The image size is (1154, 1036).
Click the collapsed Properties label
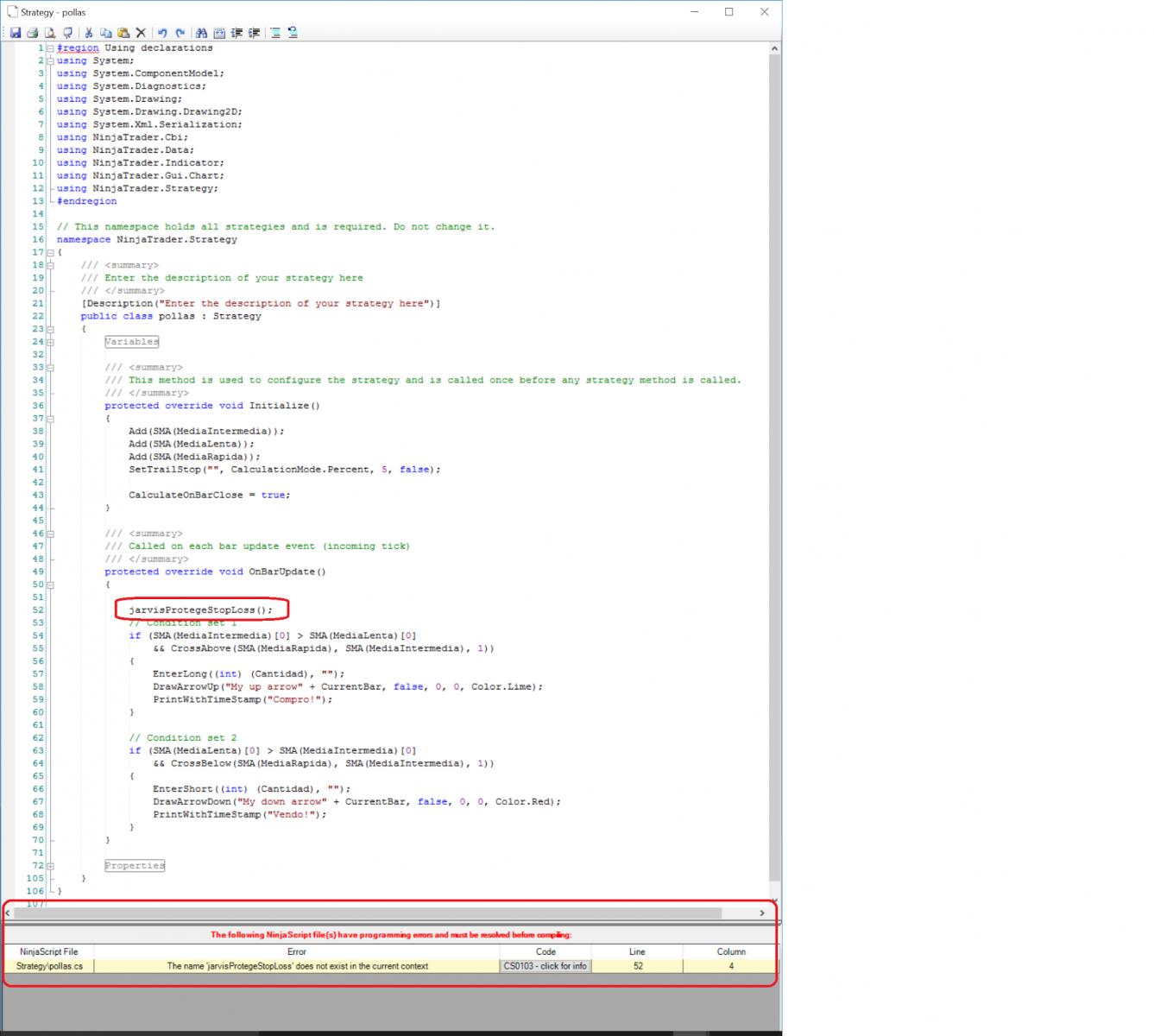[x=135, y=866]
